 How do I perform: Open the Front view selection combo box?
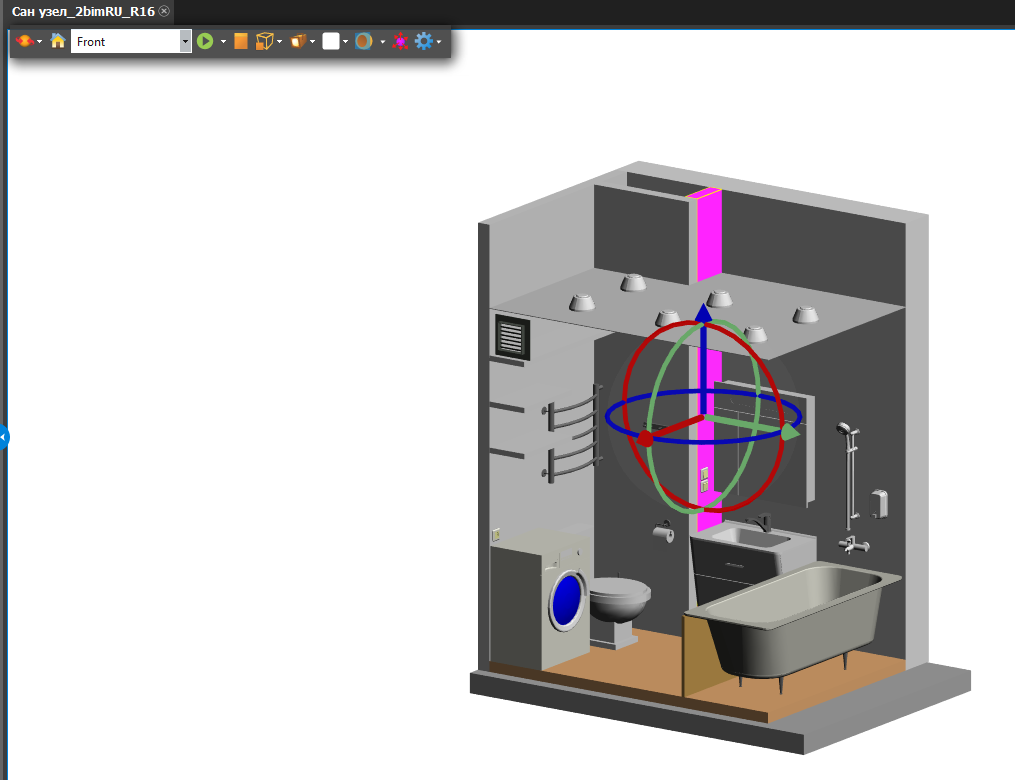tap(131, 41)
